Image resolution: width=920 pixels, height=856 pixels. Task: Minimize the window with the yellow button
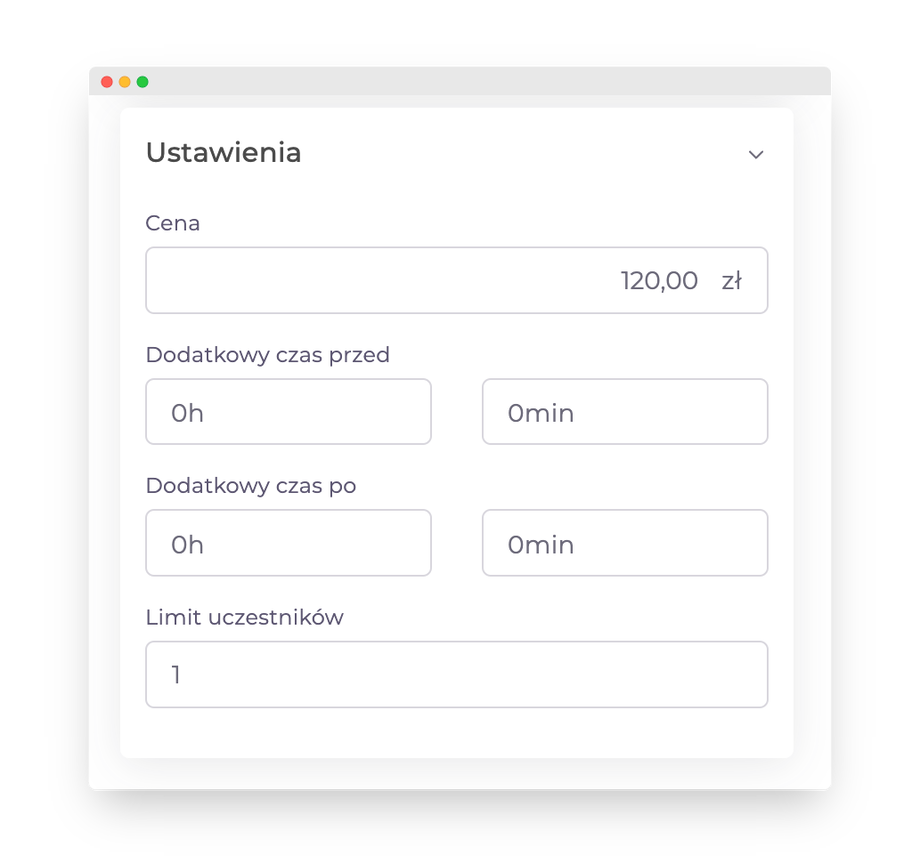click(x=125, y=82)
